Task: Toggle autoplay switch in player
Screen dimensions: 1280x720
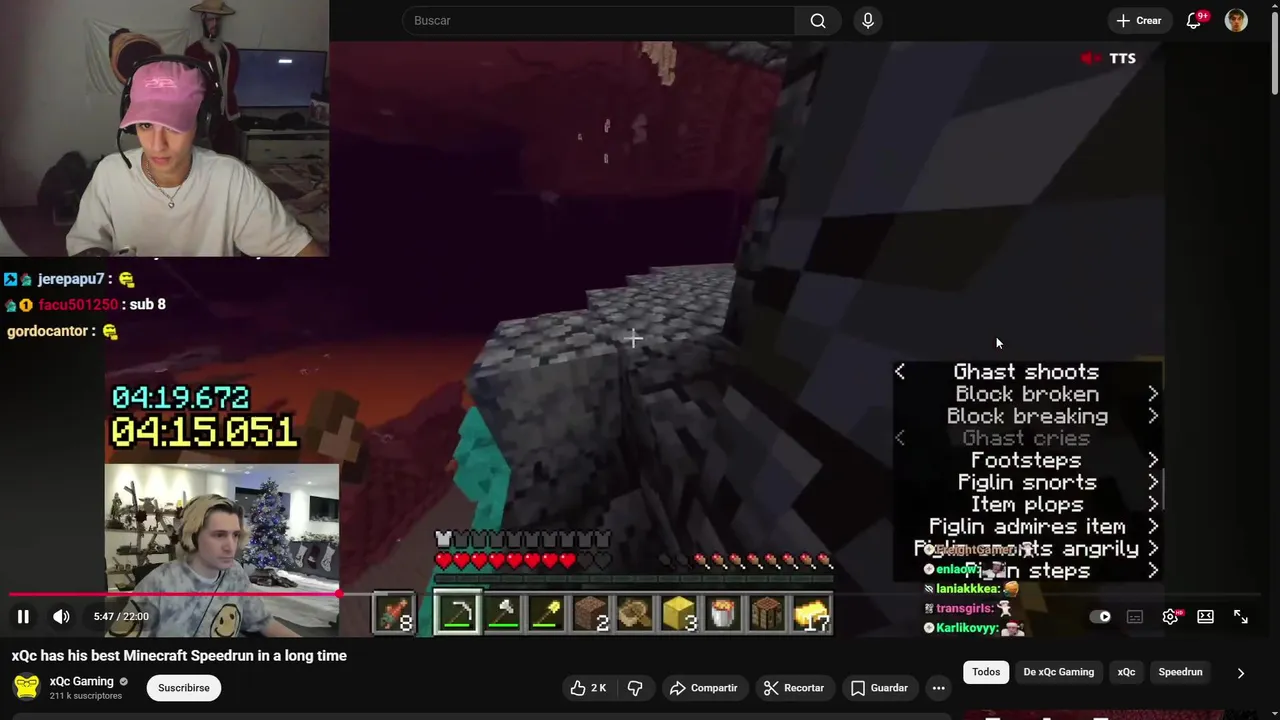Action: [1100, 617]
